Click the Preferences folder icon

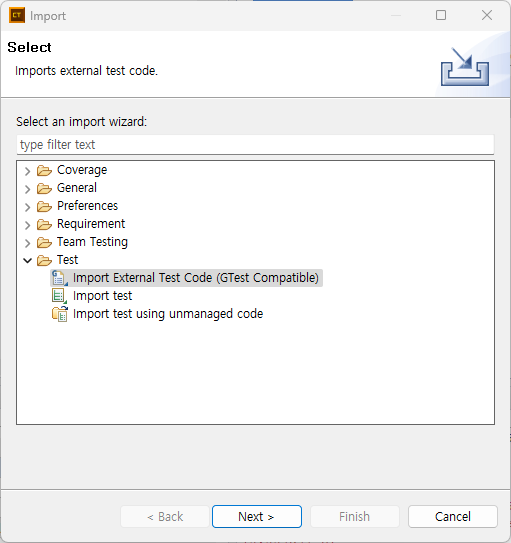[44, 206]
